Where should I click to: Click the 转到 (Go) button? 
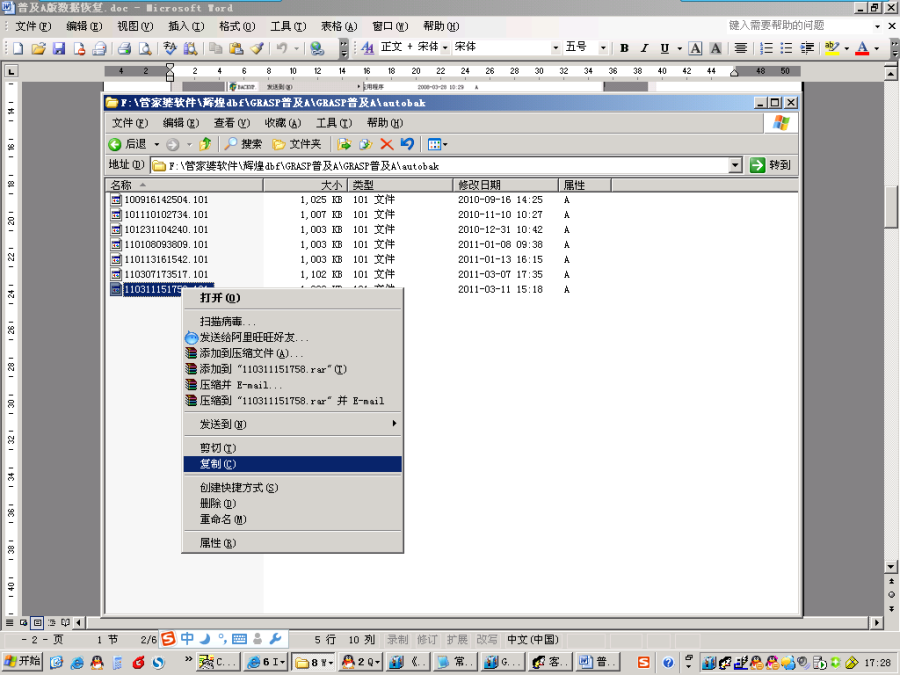[771, 165]
